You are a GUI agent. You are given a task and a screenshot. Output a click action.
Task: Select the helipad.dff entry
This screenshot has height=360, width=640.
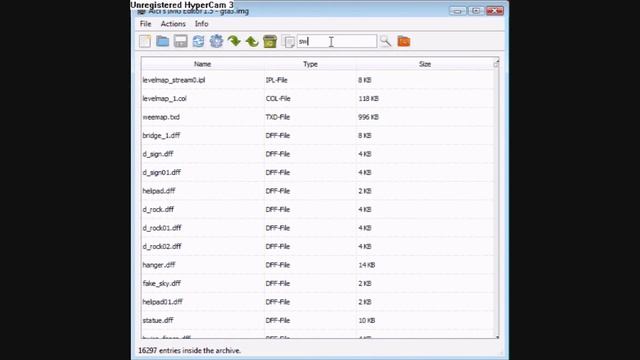point(159,191)
